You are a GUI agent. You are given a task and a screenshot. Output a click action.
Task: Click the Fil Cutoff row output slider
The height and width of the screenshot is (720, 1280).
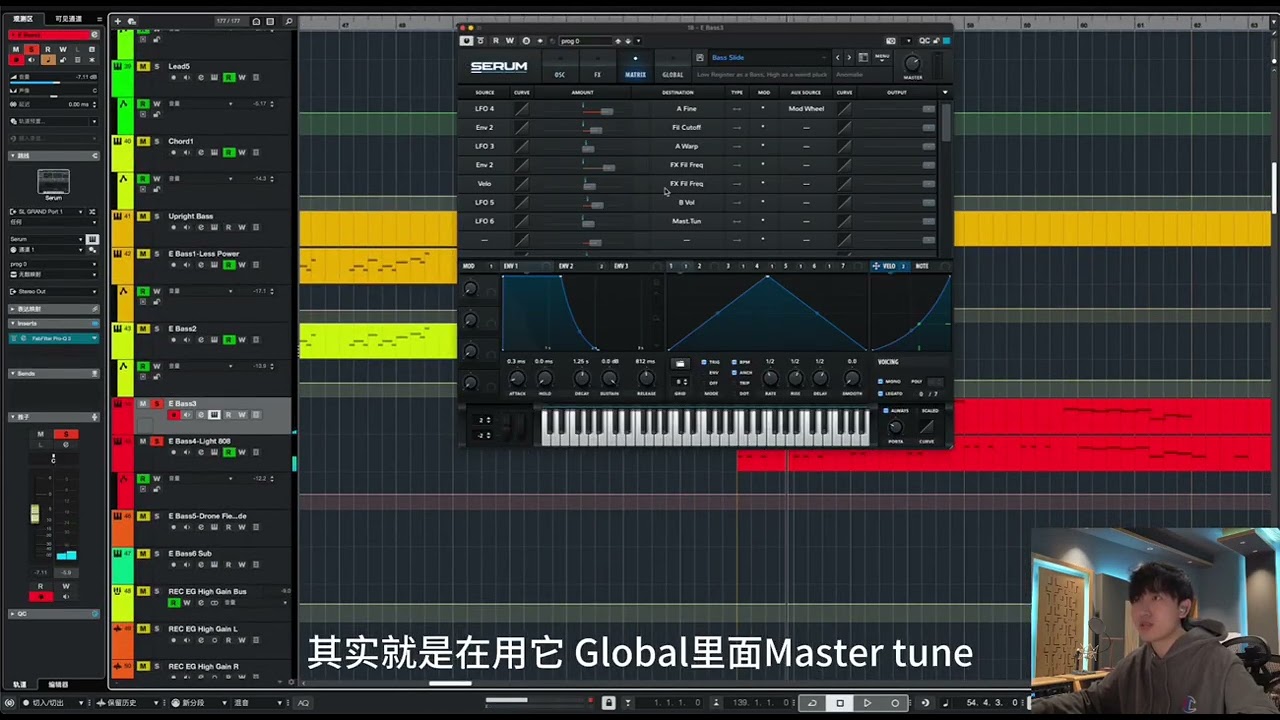click(929, 127)
